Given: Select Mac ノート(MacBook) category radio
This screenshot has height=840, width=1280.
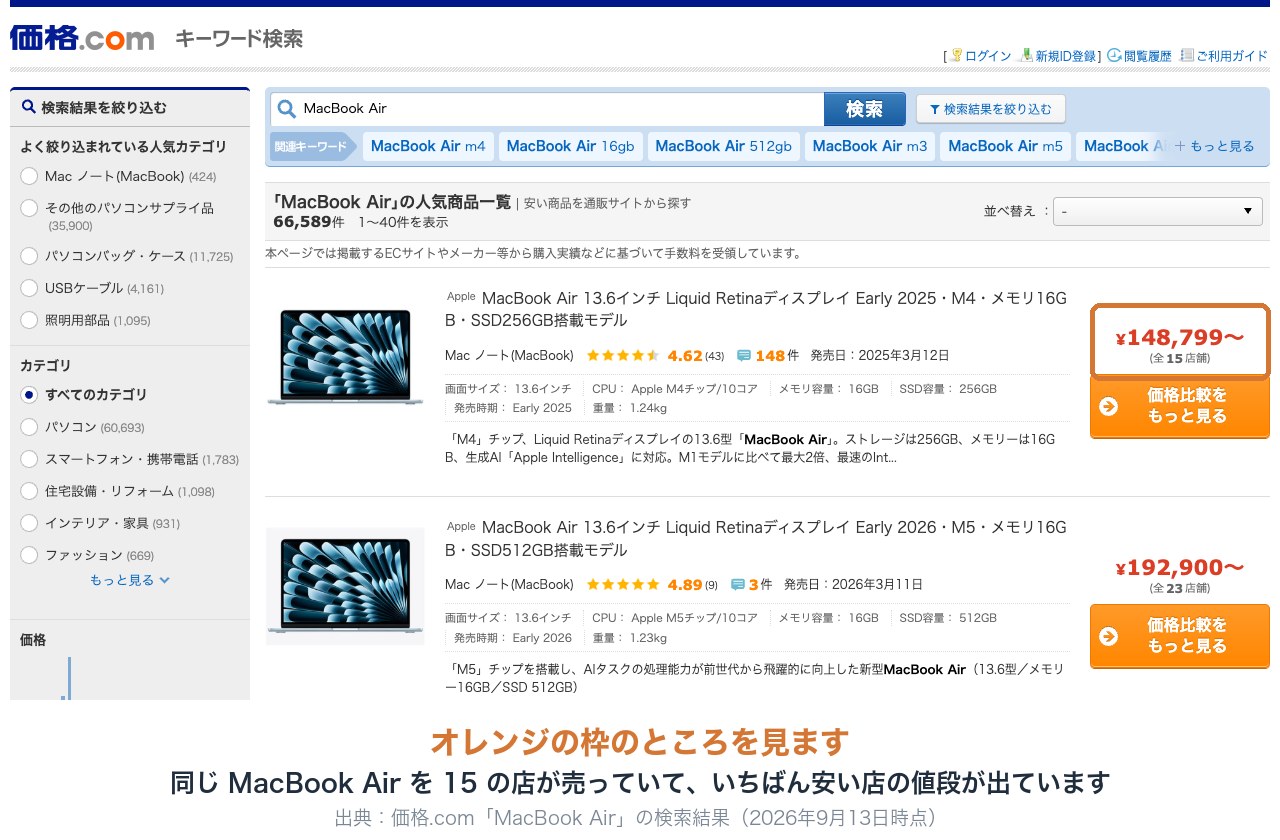Looking at the screenshot, I should point(29,176).
